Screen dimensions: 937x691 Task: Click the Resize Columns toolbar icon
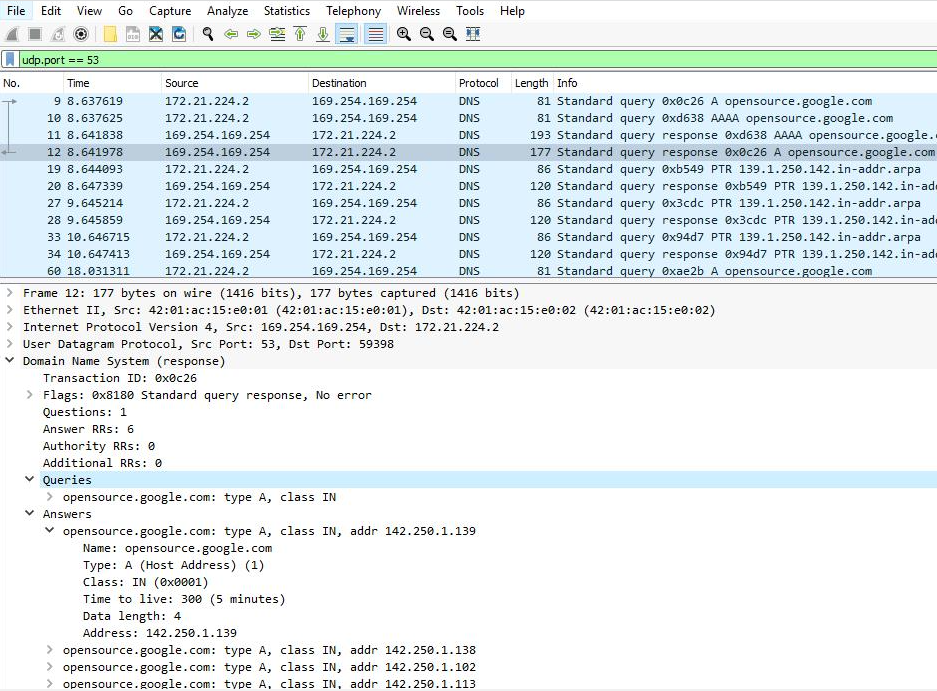[472, 33]
